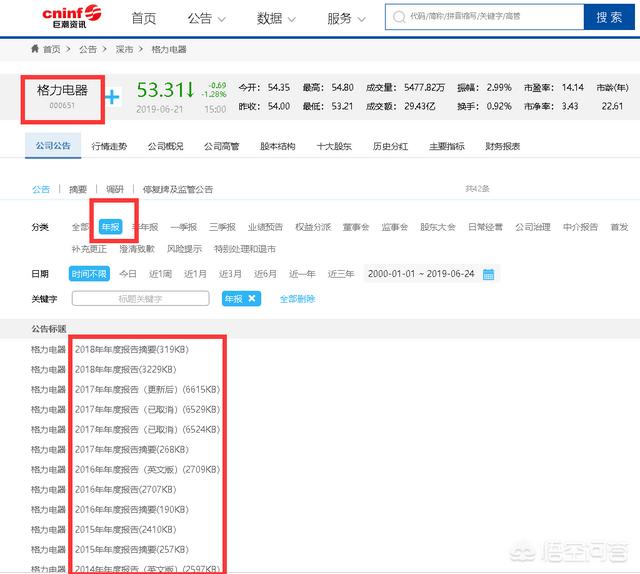Toggle the 股东大会 category filter
640x574 pixels.
point(438,227)
